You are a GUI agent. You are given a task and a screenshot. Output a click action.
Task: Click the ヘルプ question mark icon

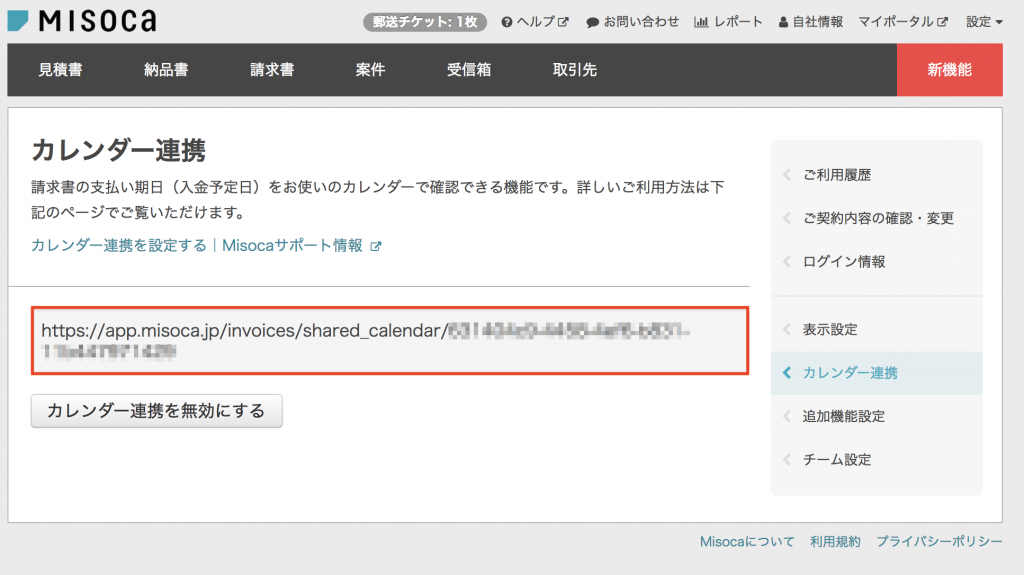(x=507, y=22)
